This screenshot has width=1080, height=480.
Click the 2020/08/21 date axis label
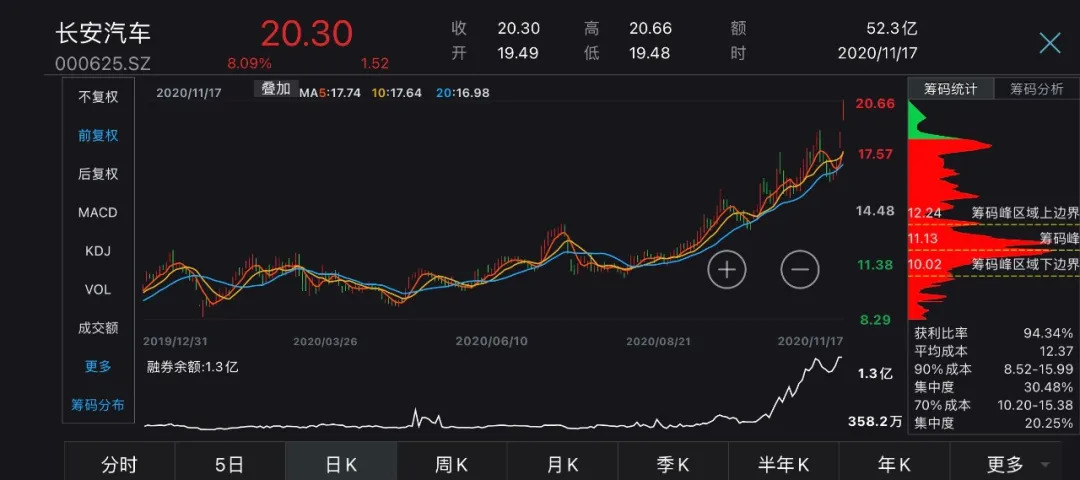click(x=658, y=341)
